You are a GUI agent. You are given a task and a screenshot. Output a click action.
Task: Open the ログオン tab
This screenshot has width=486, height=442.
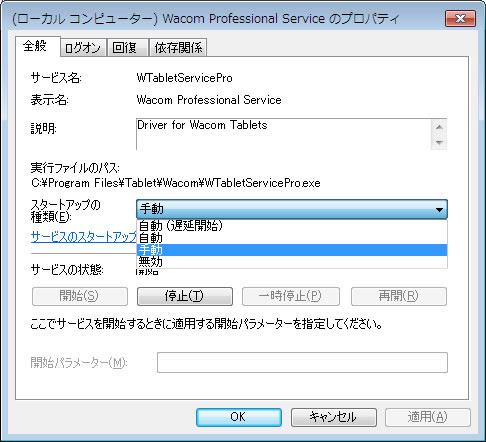83,48
